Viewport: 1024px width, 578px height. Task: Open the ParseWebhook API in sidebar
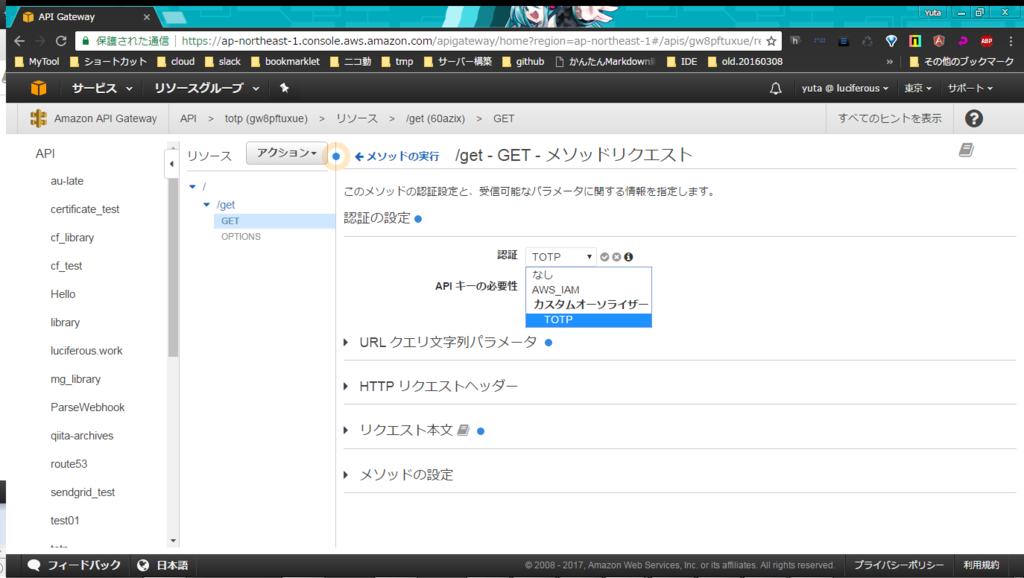[88, 407]
